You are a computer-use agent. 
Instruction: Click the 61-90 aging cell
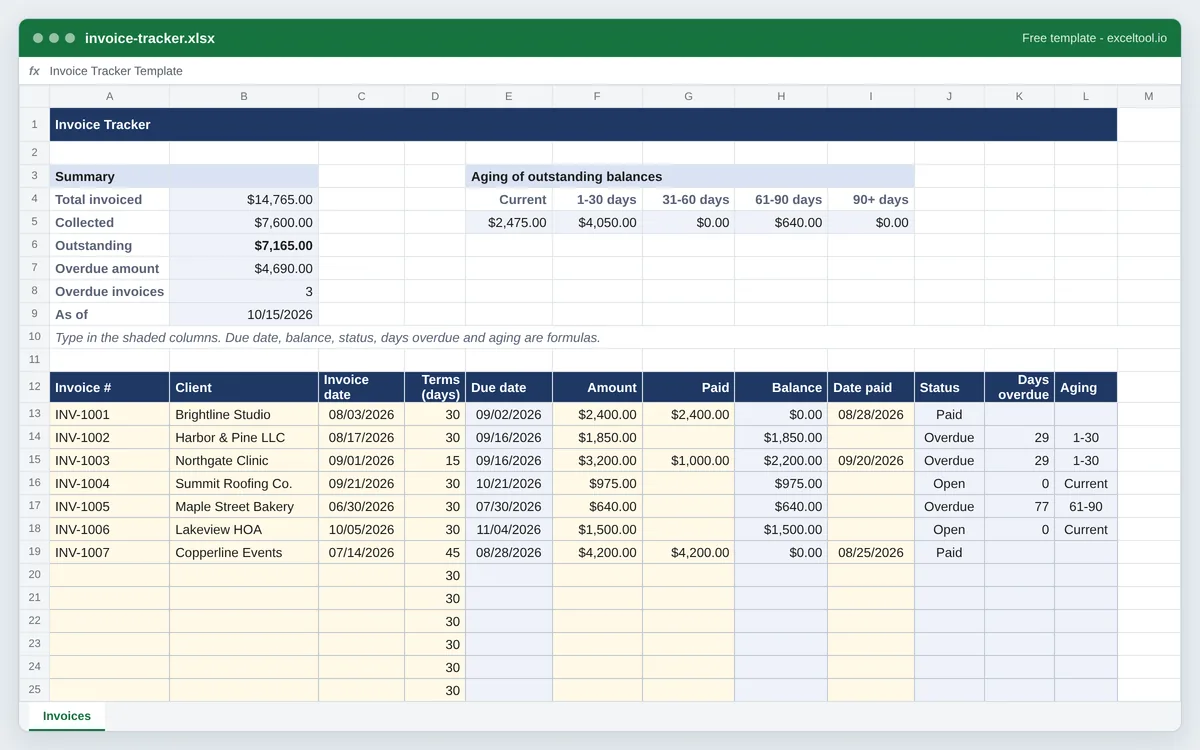point(1086,506)
